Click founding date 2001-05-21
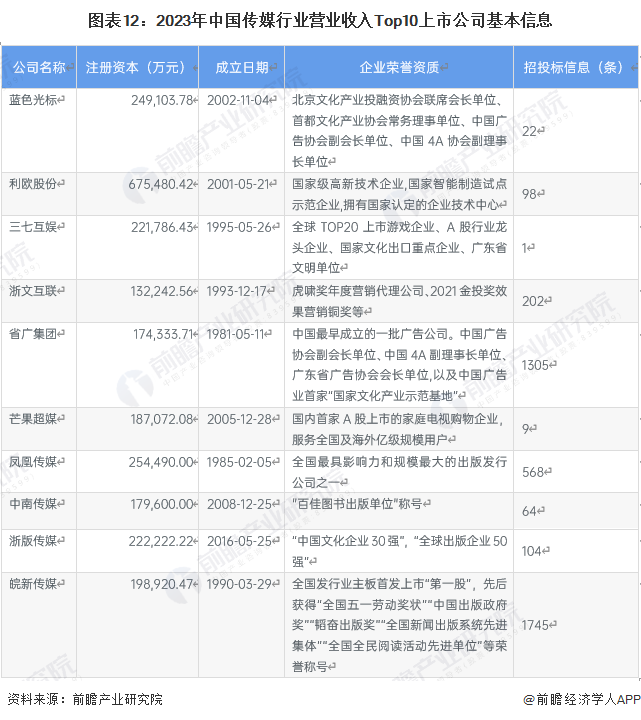This screenshot has width=641, height=720. [238, 184]
